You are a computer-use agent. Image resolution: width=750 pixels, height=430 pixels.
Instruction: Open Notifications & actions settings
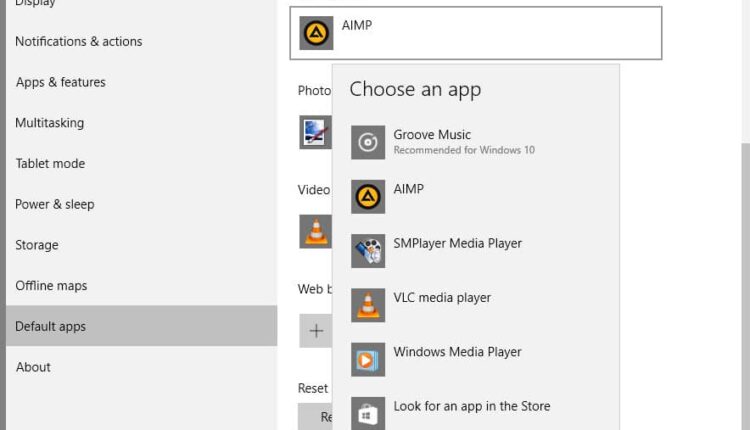(78, 42)
